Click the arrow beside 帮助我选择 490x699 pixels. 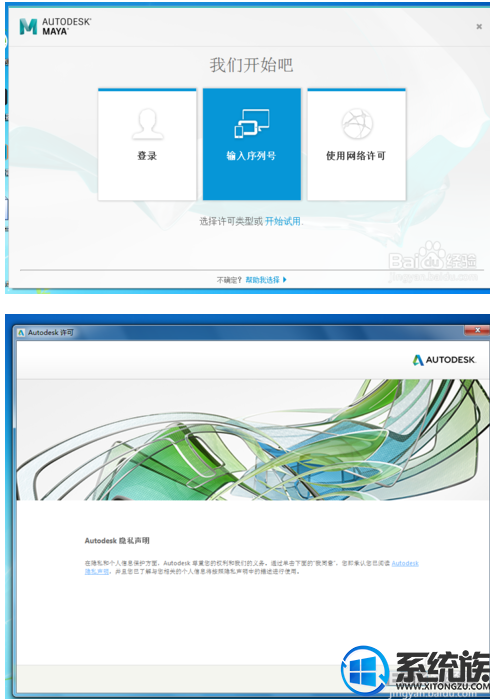[284, 280]
